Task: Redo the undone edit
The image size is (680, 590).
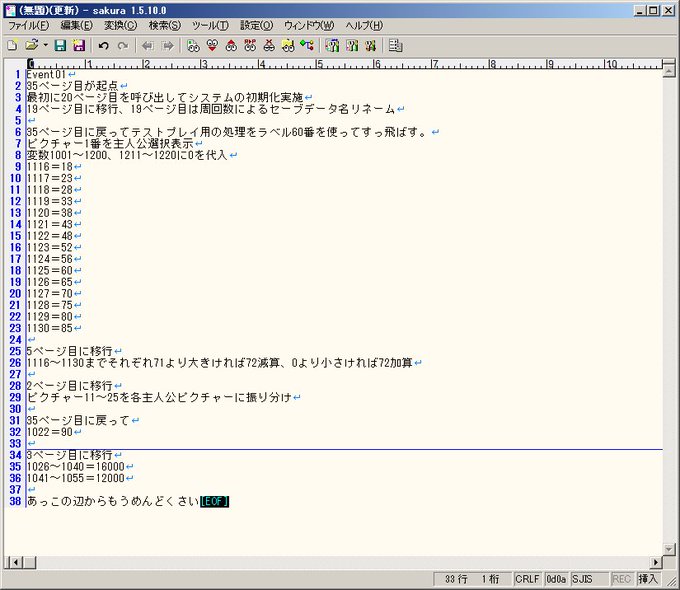Action: 123,45
